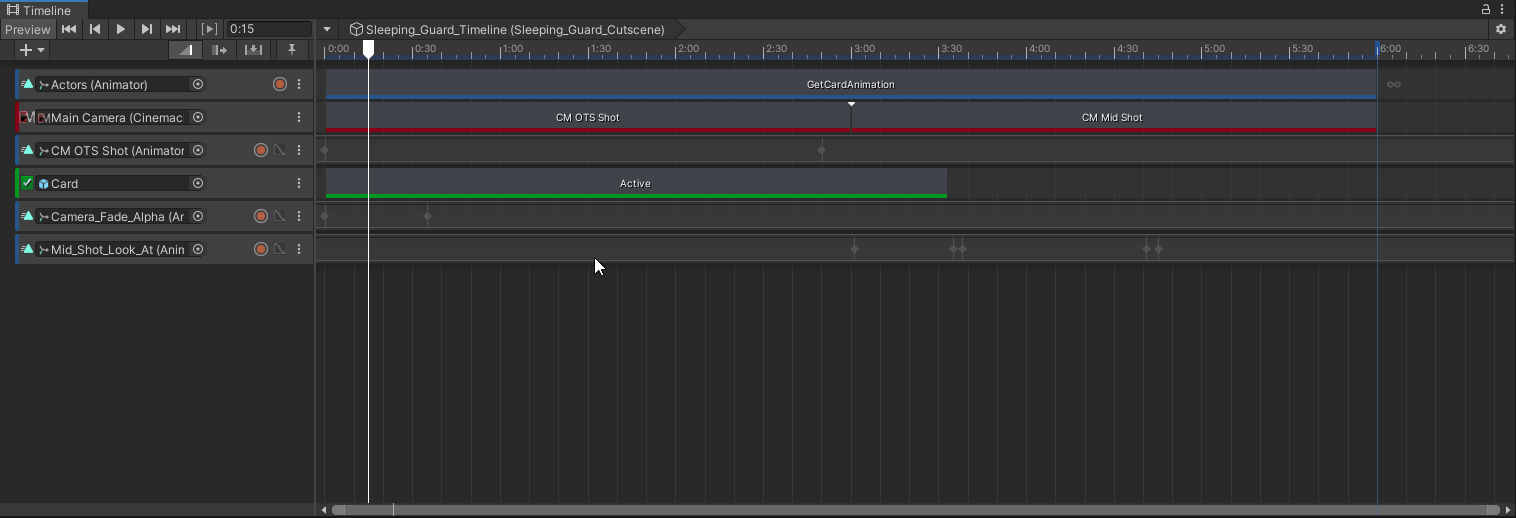Toggle the play range button
1516x518 pixels.
[x=209, y=29]
